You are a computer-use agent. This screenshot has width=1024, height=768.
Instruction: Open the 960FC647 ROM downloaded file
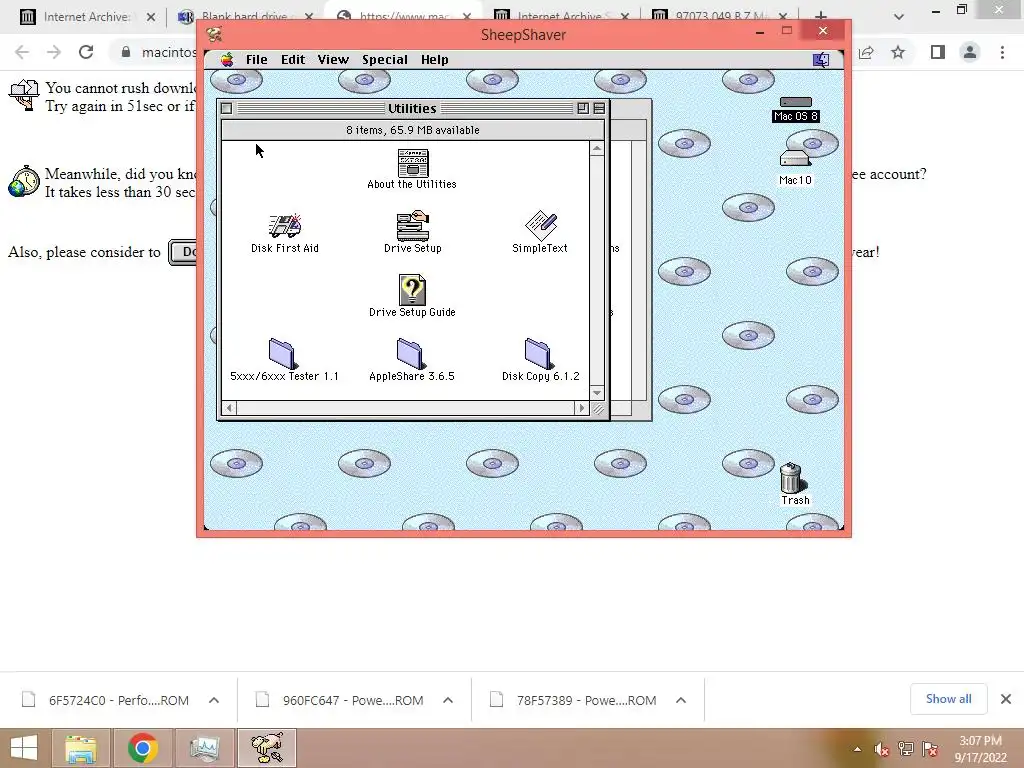(340, 700)
